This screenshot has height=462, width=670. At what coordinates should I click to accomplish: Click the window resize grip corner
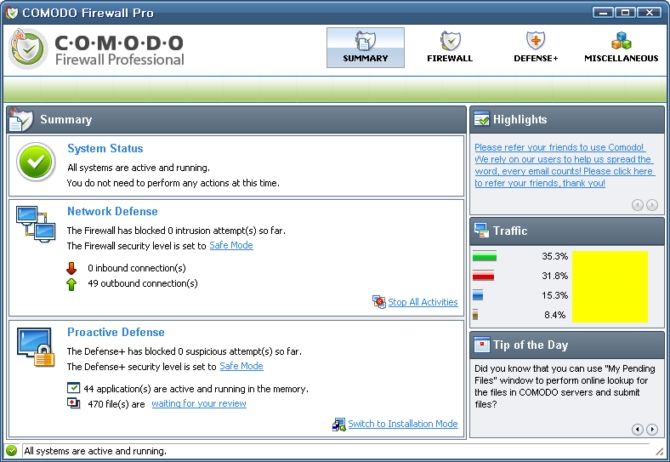click(659, 451)
